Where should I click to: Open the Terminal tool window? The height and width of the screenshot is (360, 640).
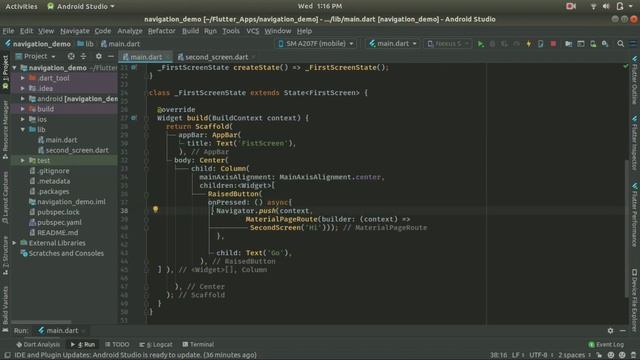[x=198, y=344]
